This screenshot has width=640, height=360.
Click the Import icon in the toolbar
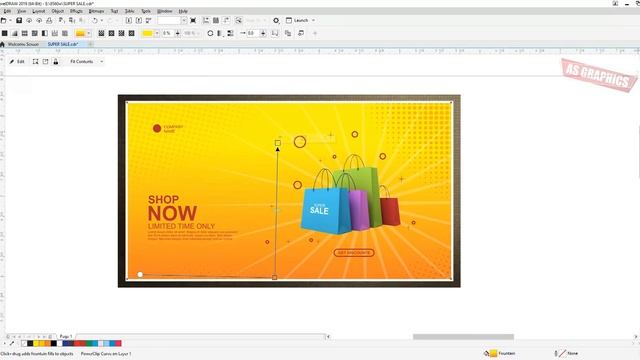[x=129, y=20]
